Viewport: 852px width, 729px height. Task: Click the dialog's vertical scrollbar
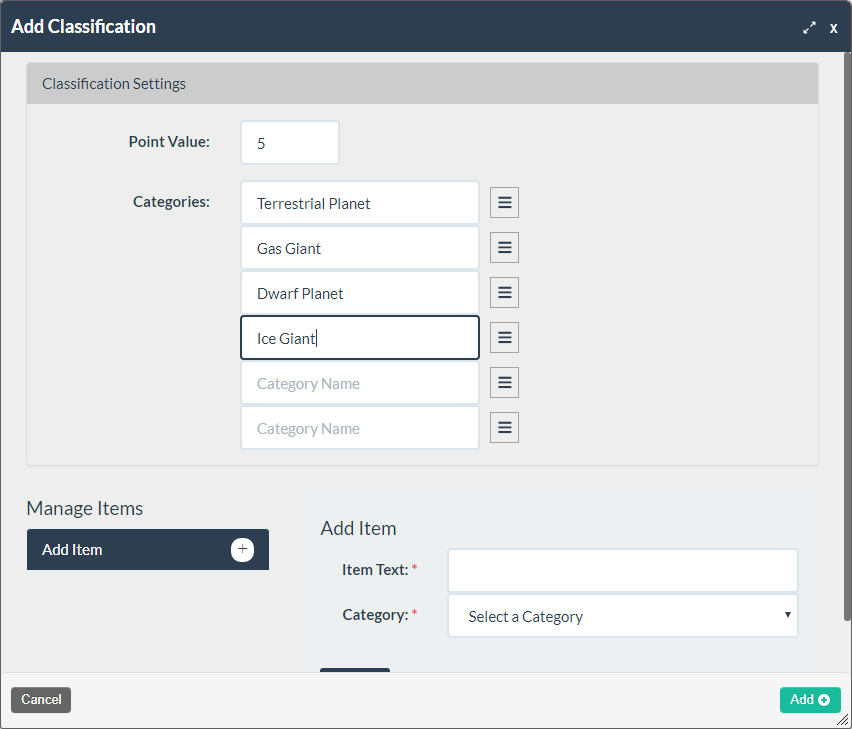[x=847, y=337]
